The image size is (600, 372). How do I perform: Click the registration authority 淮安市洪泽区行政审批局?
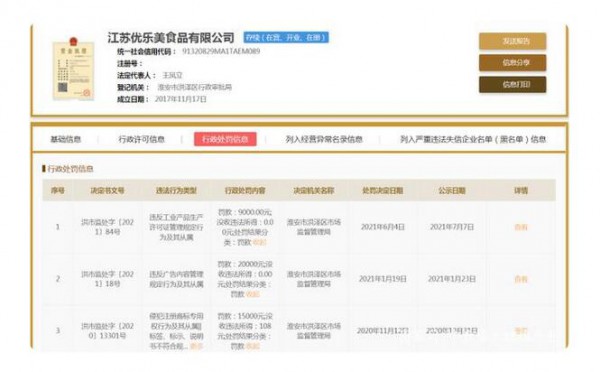(194, 87)
